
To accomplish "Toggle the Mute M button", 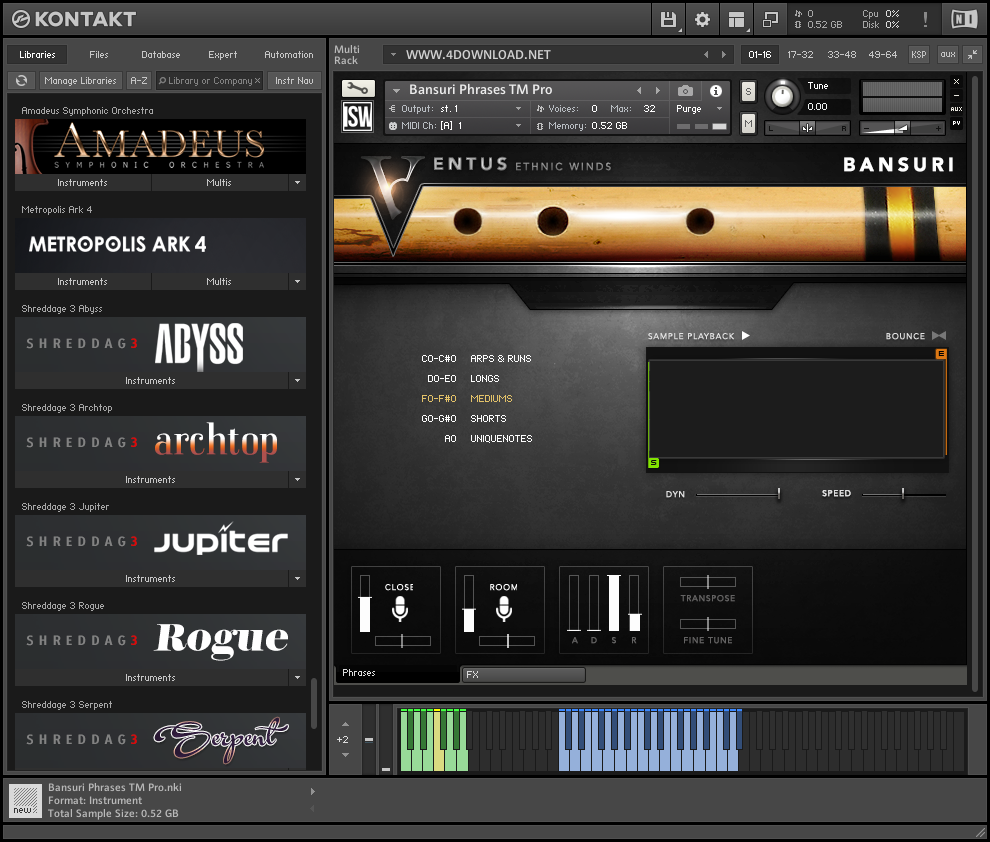I will [x=748, y=123].
